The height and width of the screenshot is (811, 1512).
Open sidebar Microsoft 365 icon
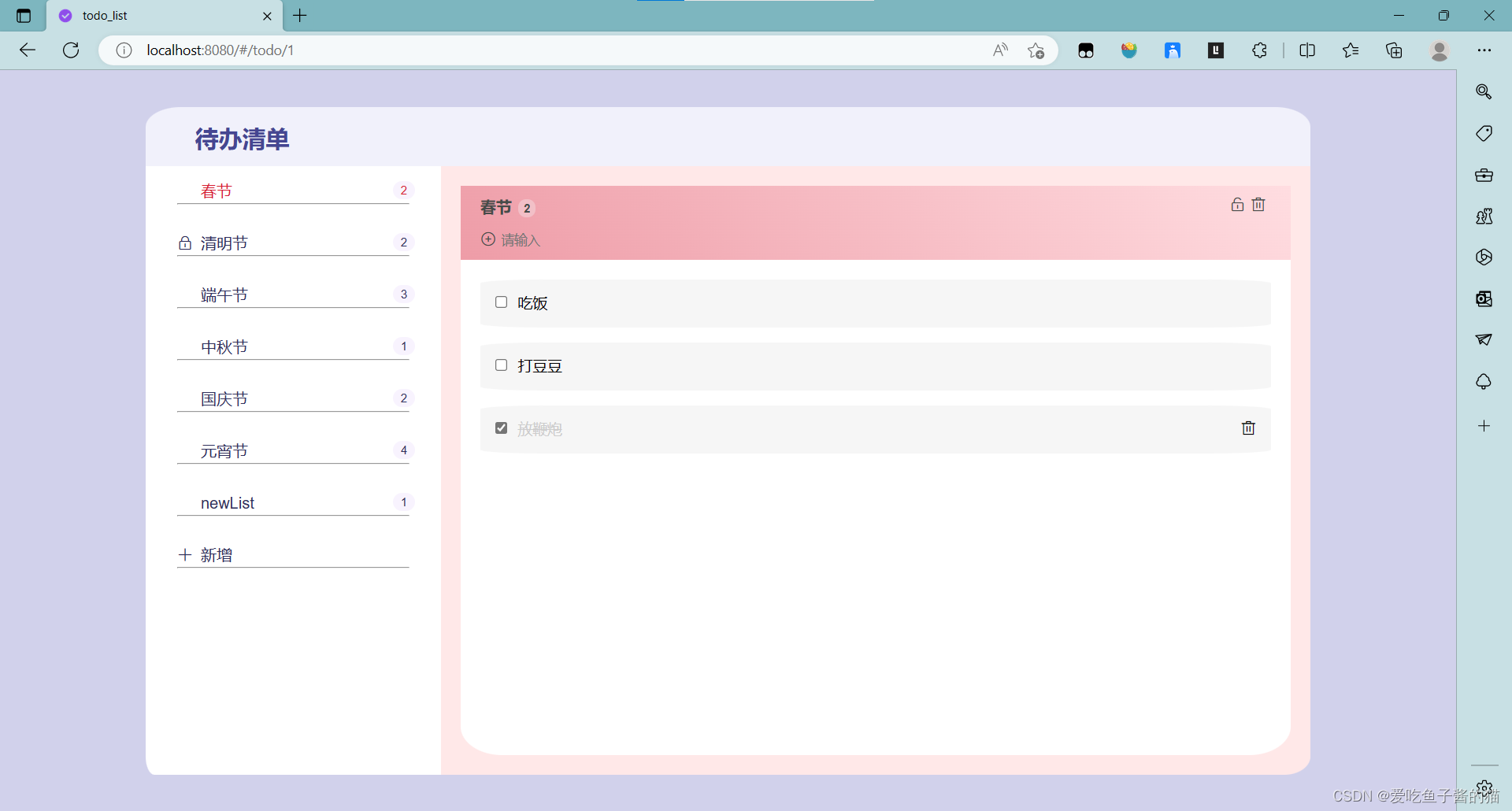click(1484, 257)
